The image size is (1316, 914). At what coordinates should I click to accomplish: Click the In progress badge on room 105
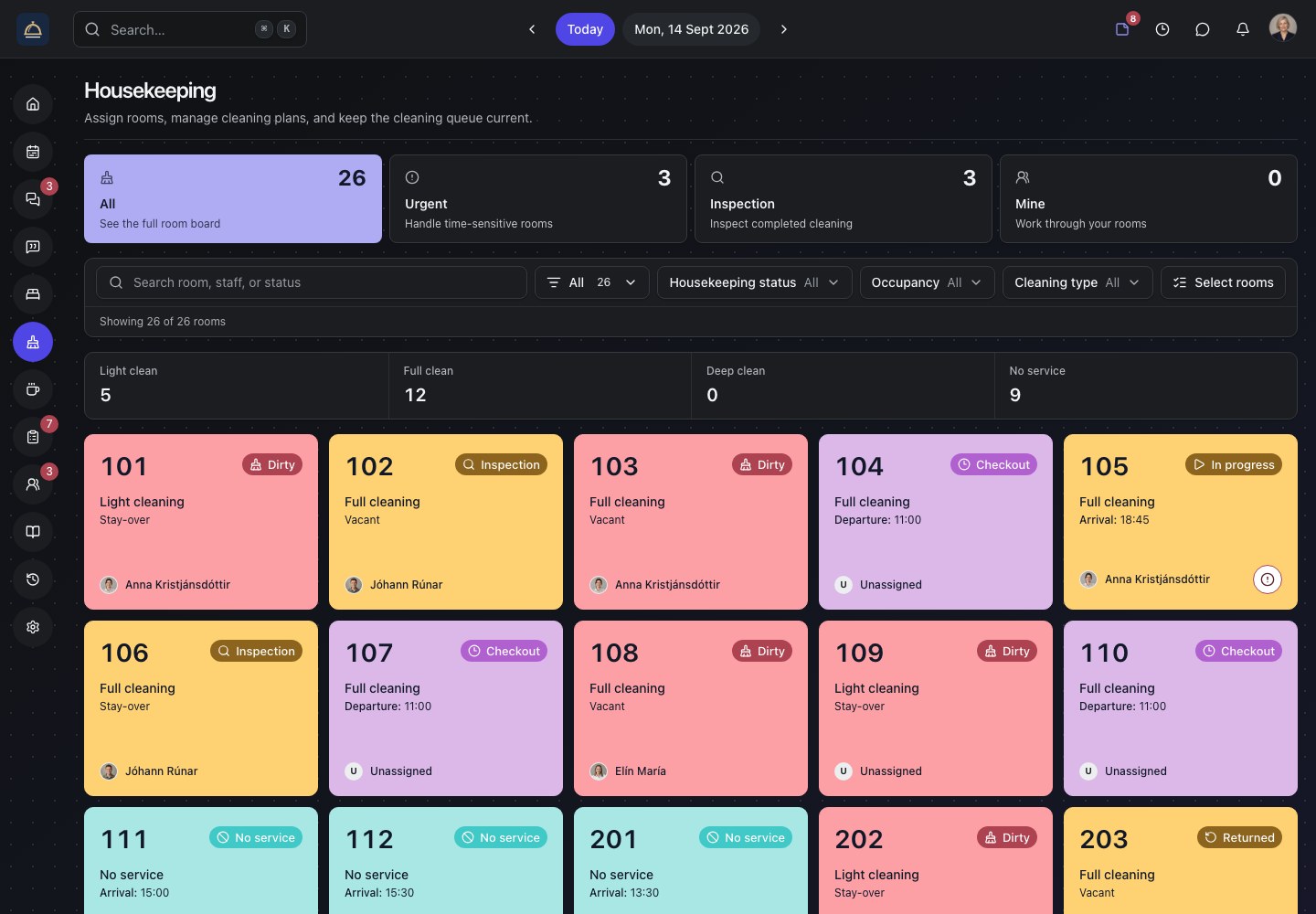tap(1234, 464)
